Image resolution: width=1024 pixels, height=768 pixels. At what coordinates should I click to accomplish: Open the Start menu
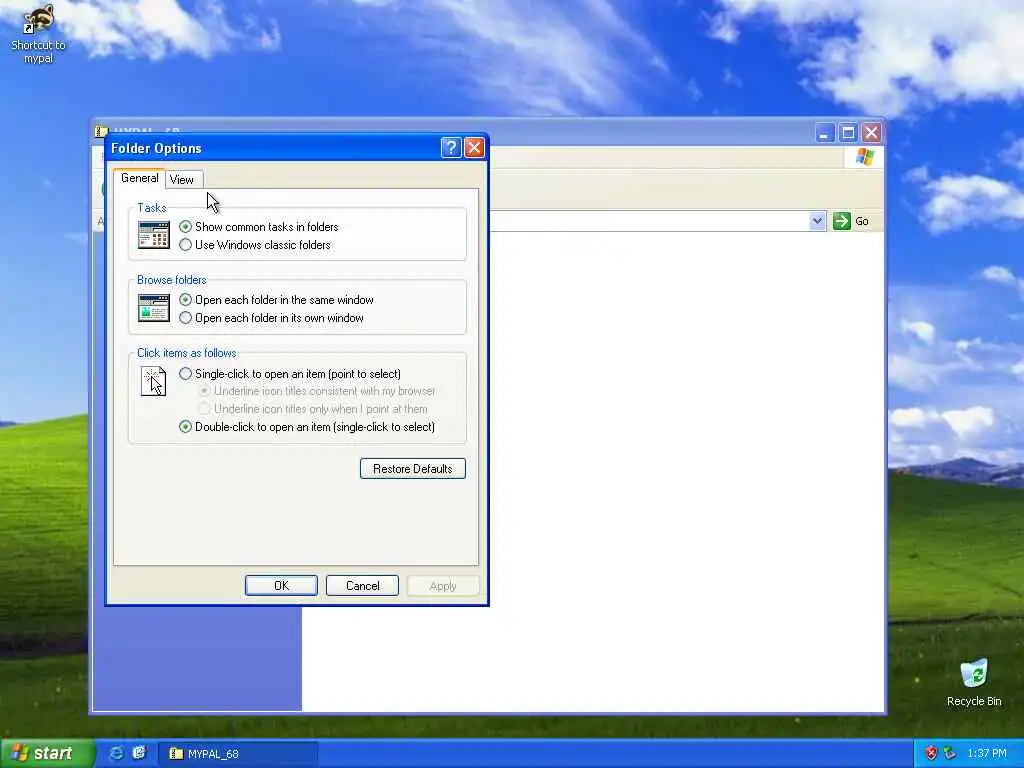click(47, 753)
